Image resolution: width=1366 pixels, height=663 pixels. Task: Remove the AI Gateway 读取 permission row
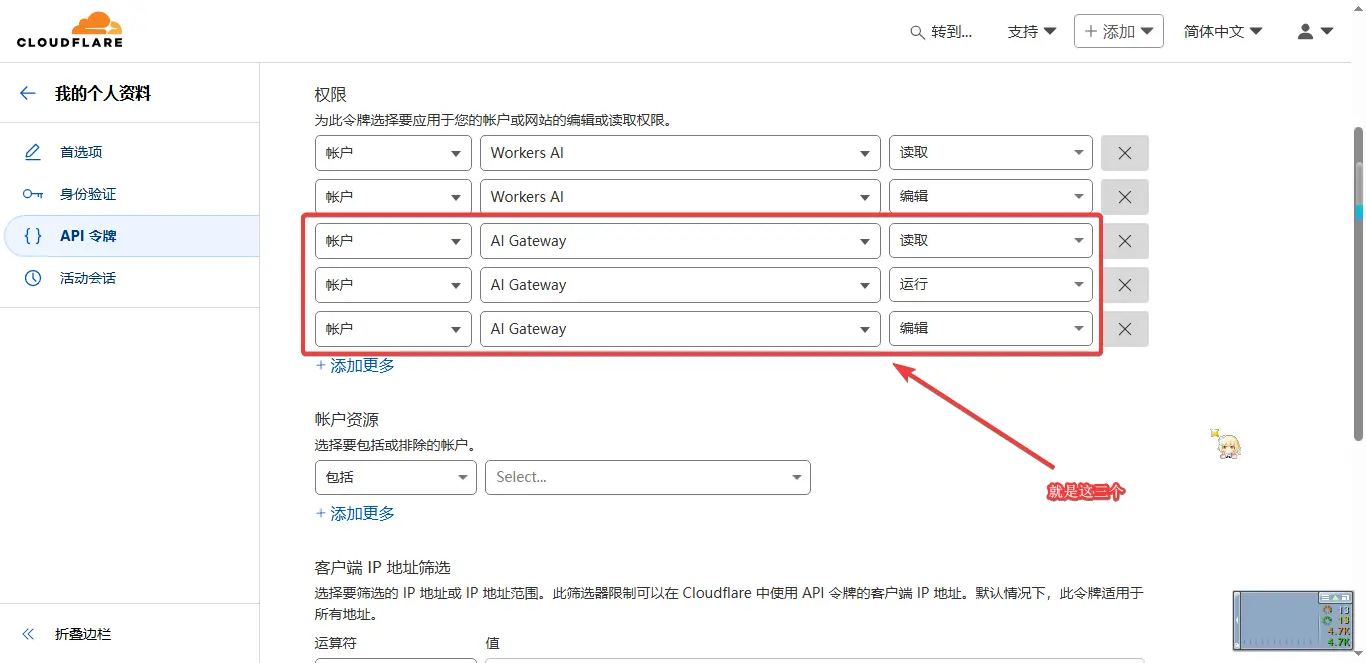[x=1125, y=241]
